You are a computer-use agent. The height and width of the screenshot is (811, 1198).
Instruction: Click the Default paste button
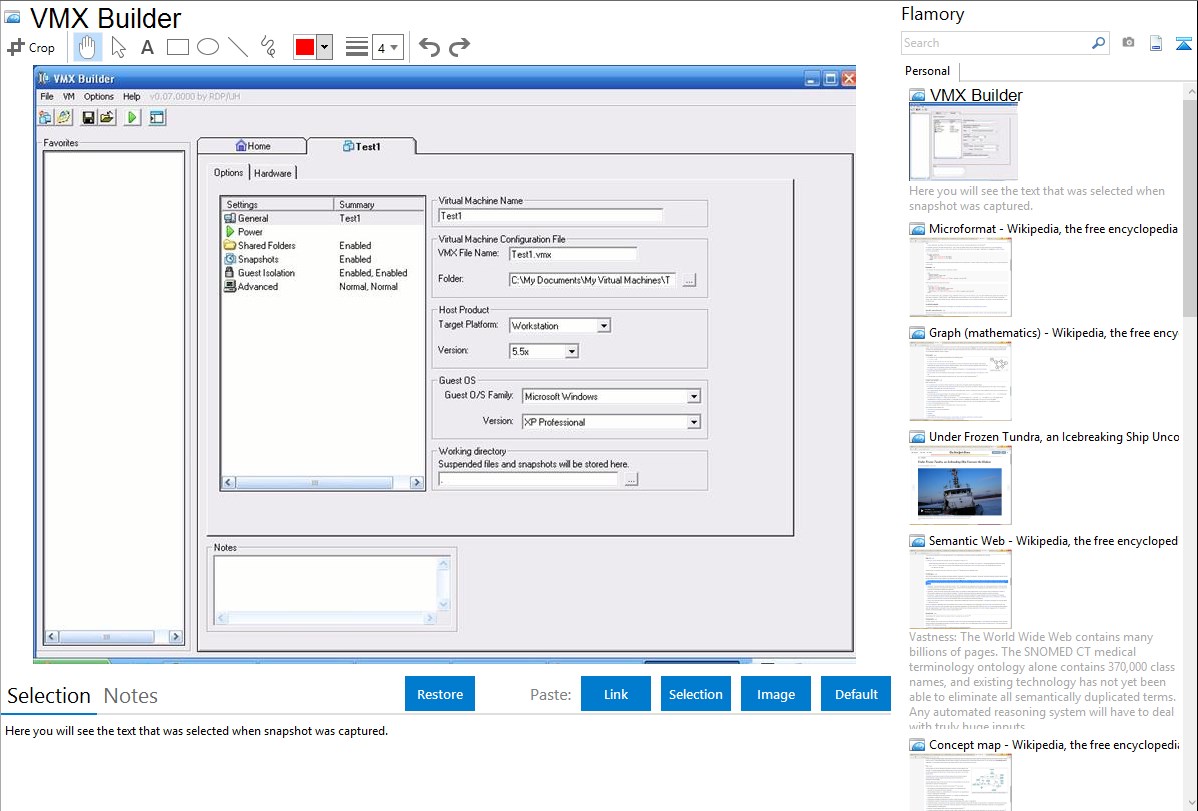pos(856,694)
